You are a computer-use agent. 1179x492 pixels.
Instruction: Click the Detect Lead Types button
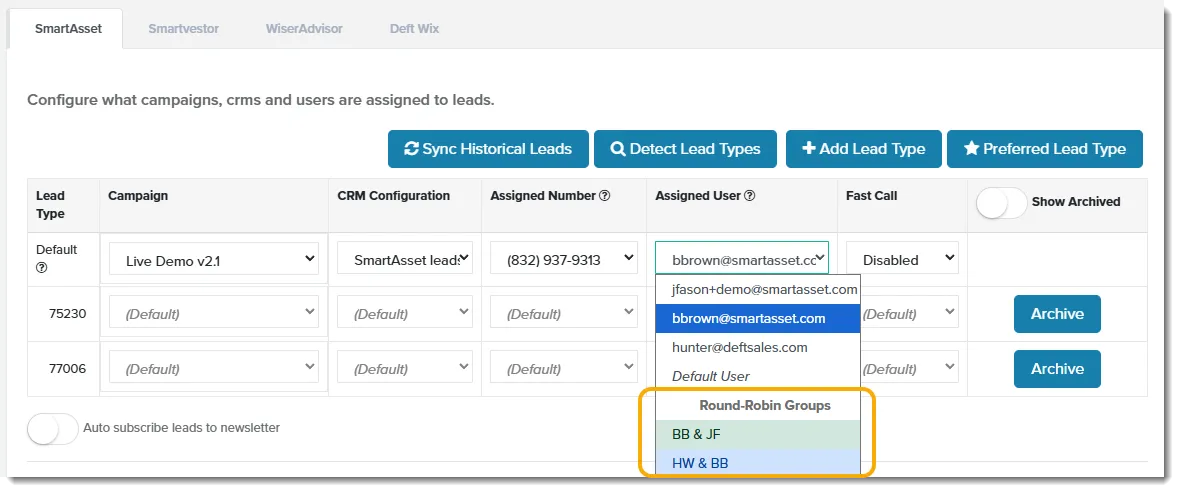coord(685,149)
